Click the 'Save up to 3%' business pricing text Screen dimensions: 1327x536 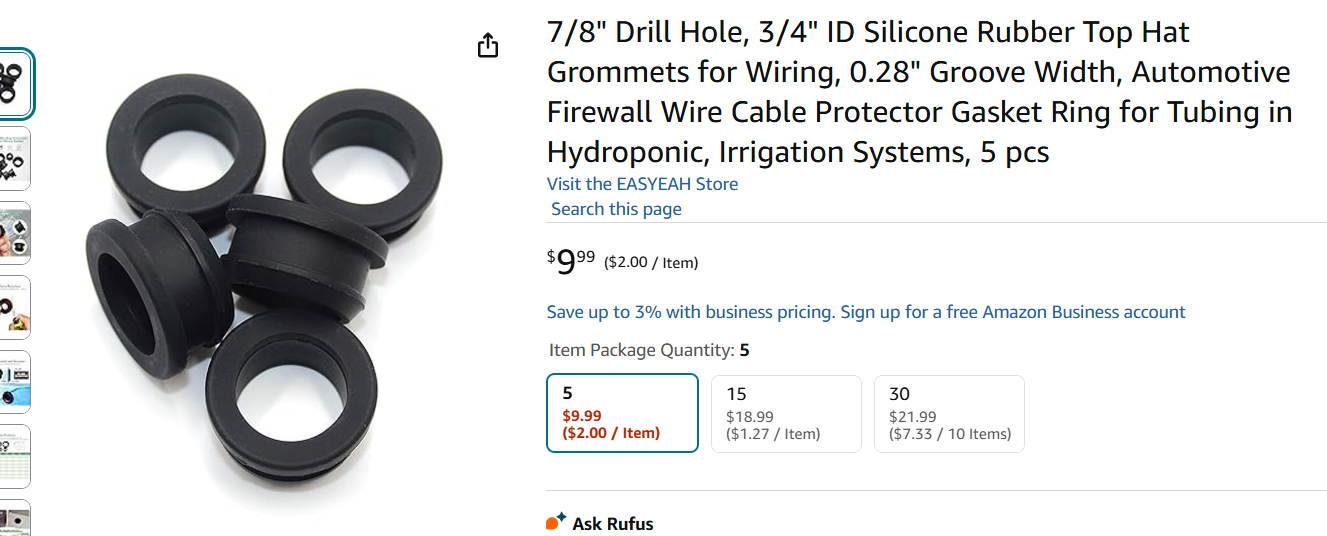click(690, 312)
